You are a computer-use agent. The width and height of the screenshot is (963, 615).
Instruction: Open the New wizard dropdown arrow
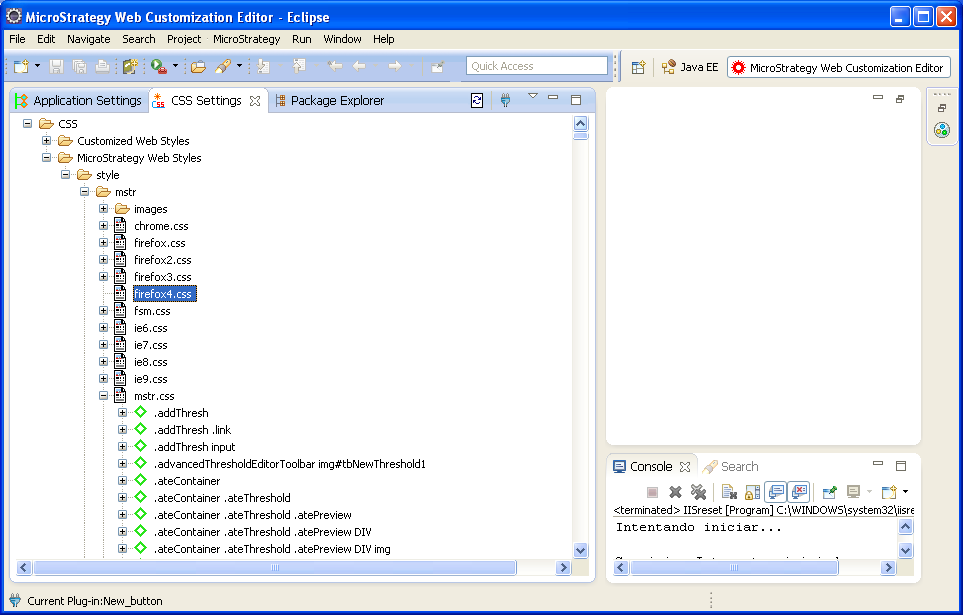pyautogui.click(x=35, y=67)
